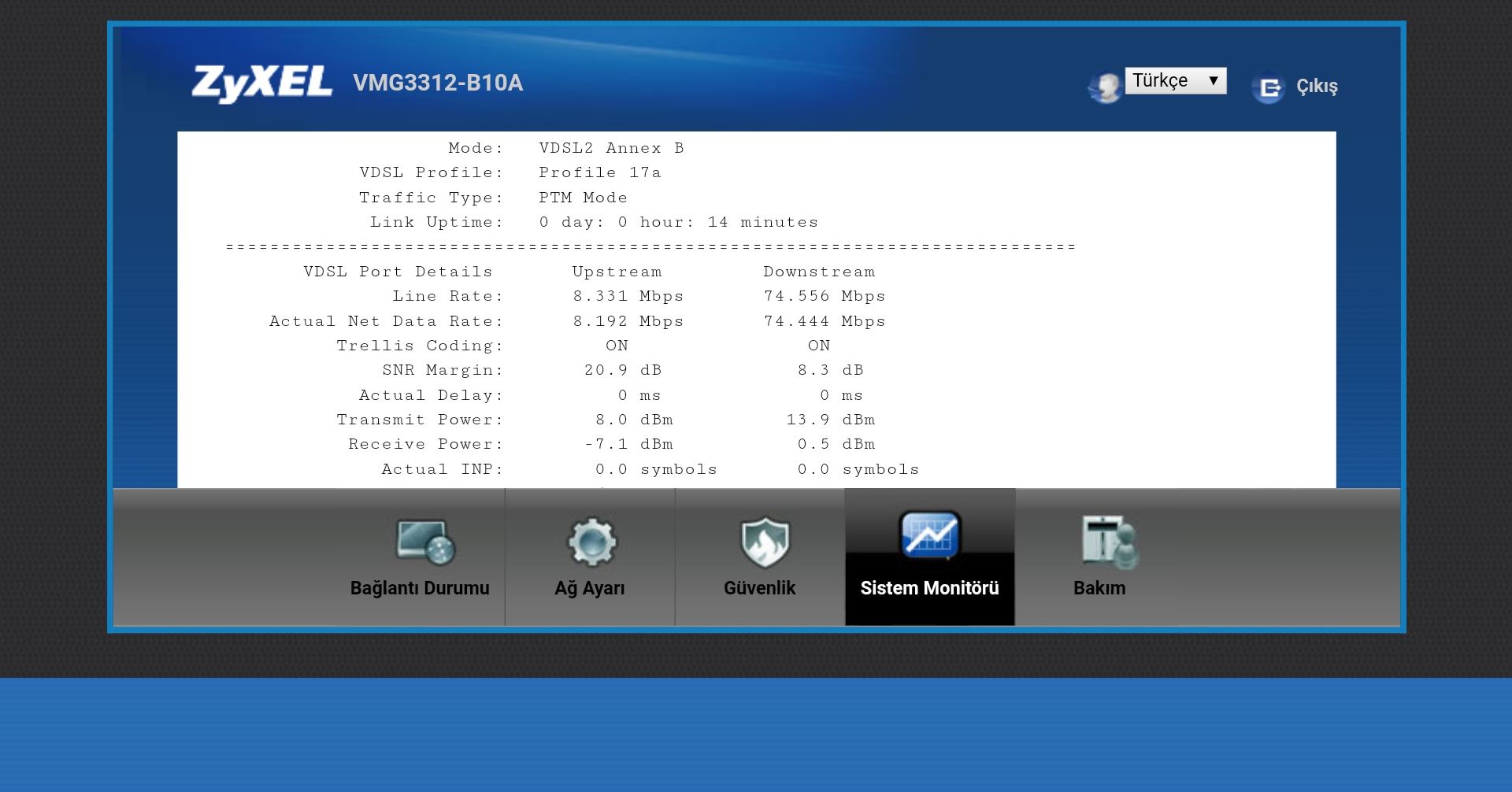Open the Bakım menu label

1099,588
